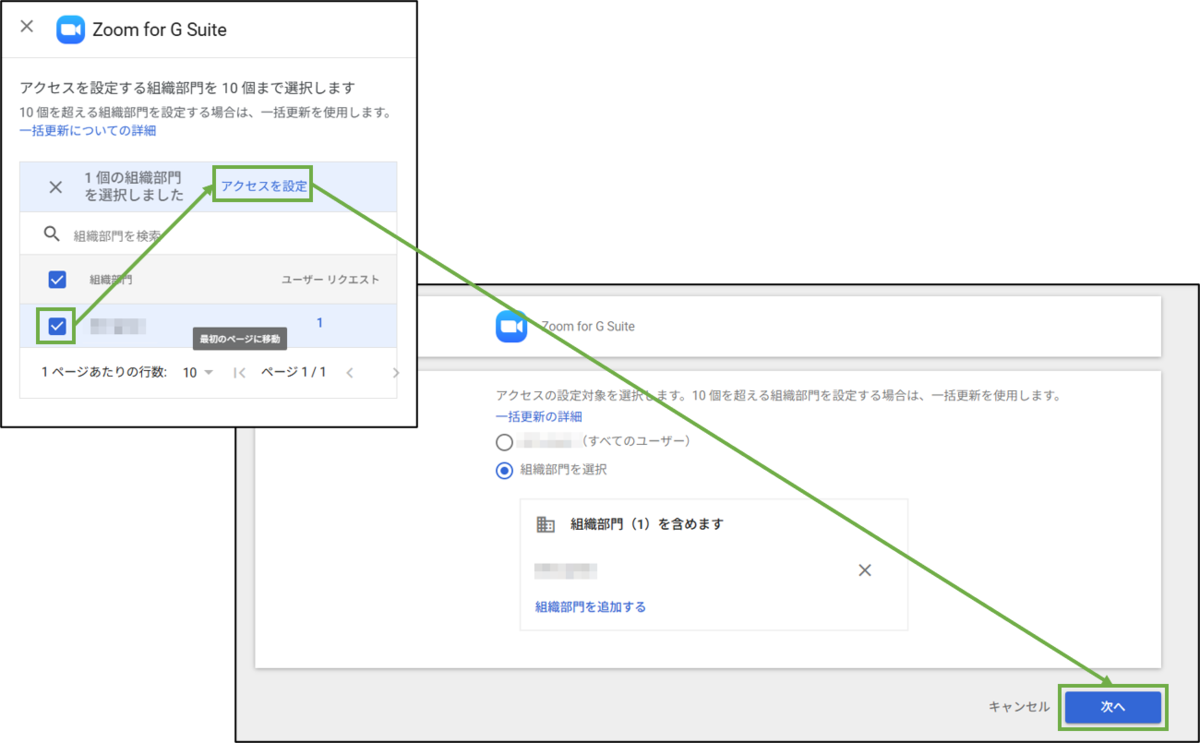The width and height of the screenshot is (1200, 743).
Task: Click the 組織部門（1）を含めます heading
Action: click(647, 524)
